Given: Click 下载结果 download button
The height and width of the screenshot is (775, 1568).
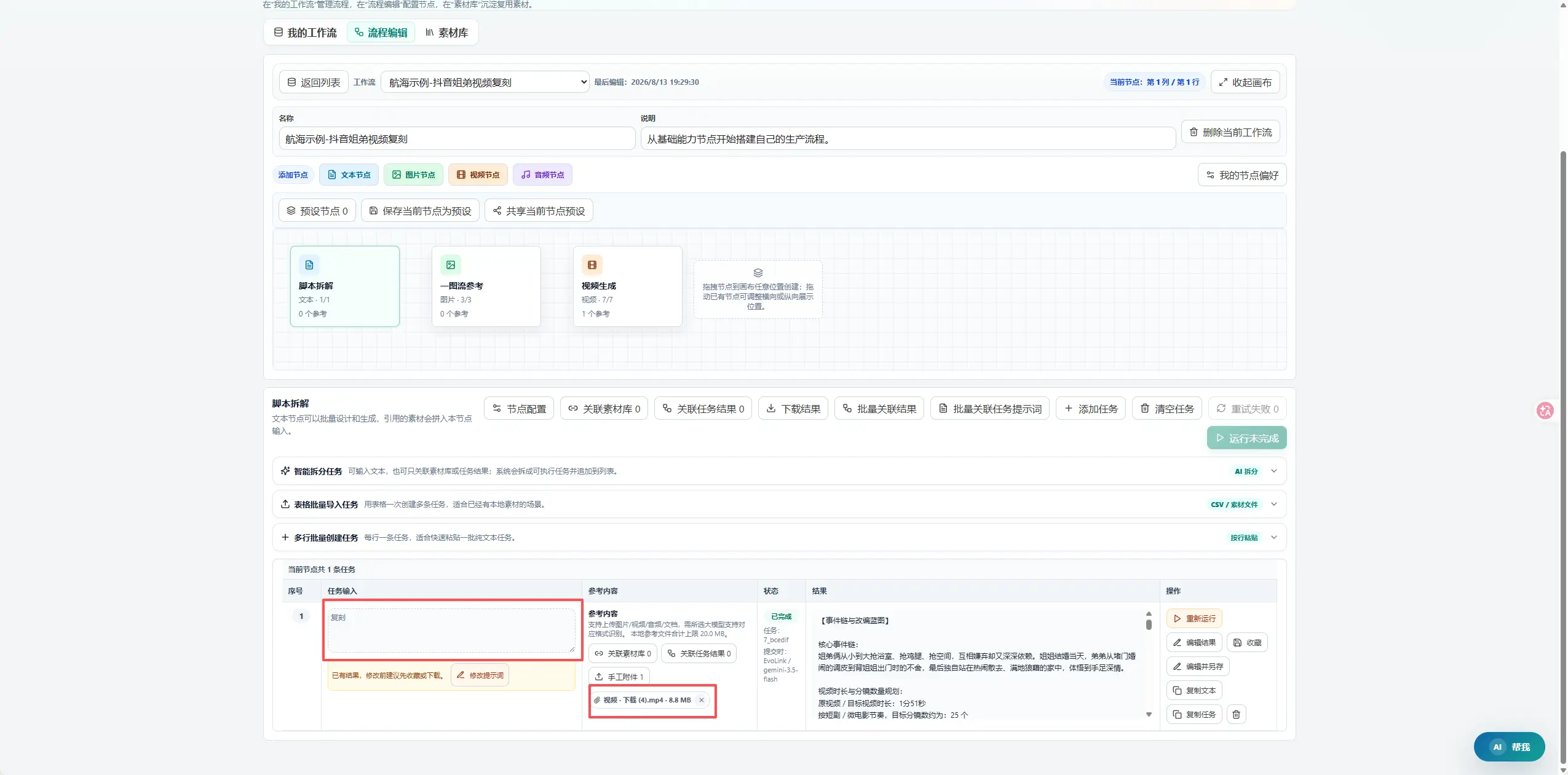Looking at the screenshot, I should 793,409.
